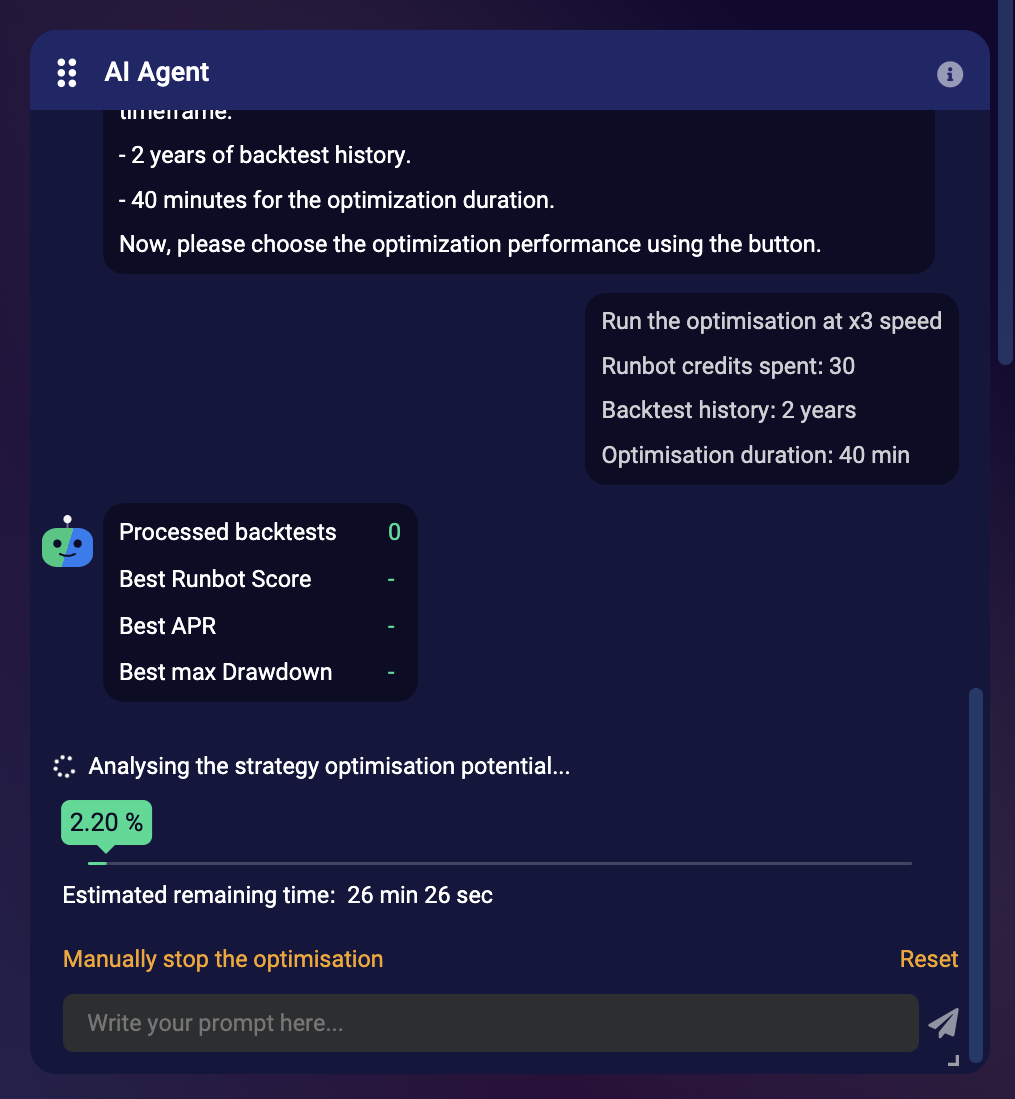Focus the "Write your prompt here" field

pyautogui.click(x=490, y=1023)
